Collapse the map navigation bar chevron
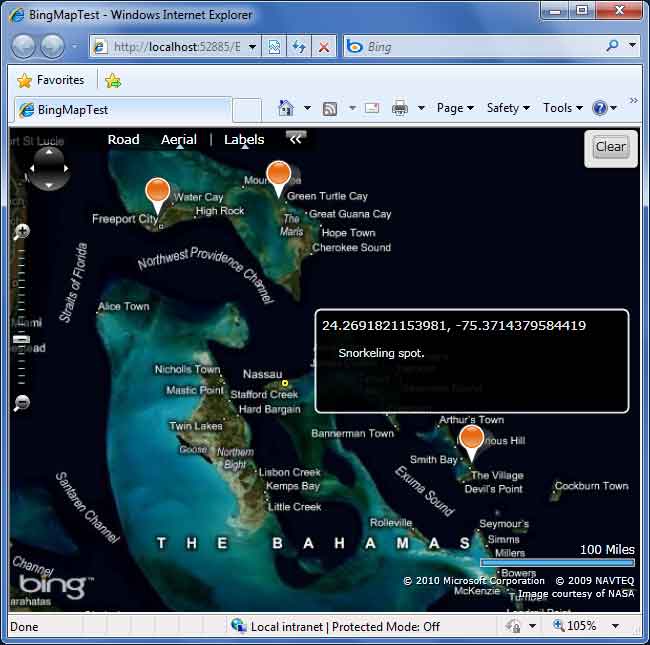 [x=296, y=139]
